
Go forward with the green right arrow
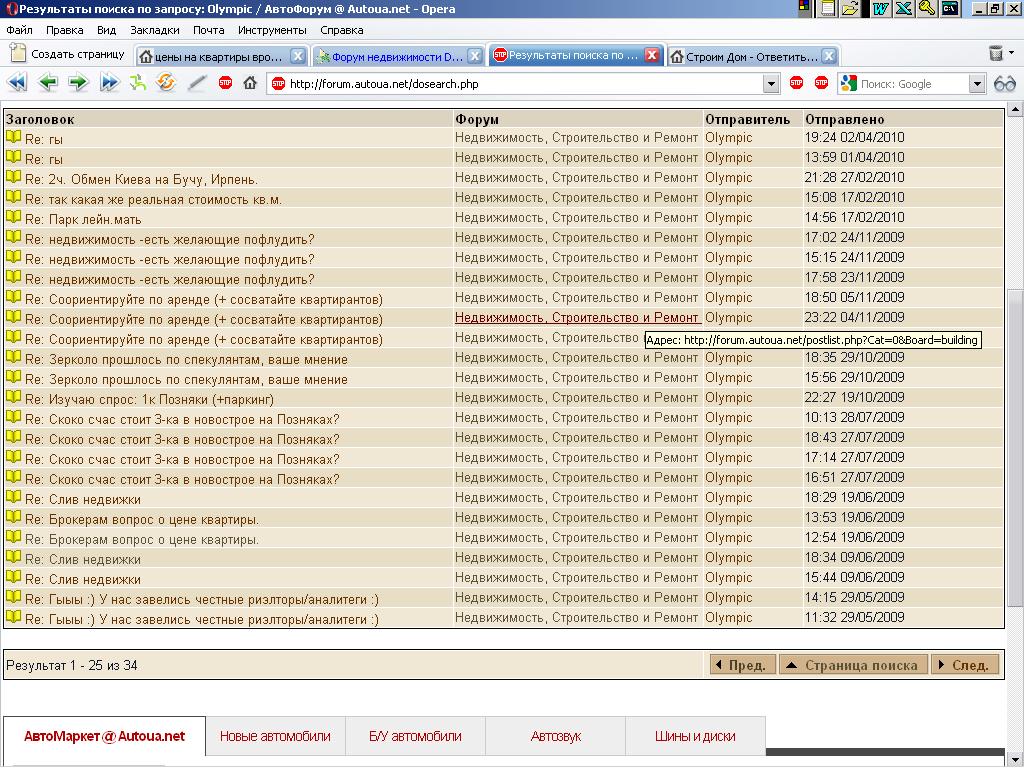pos(78,83)
